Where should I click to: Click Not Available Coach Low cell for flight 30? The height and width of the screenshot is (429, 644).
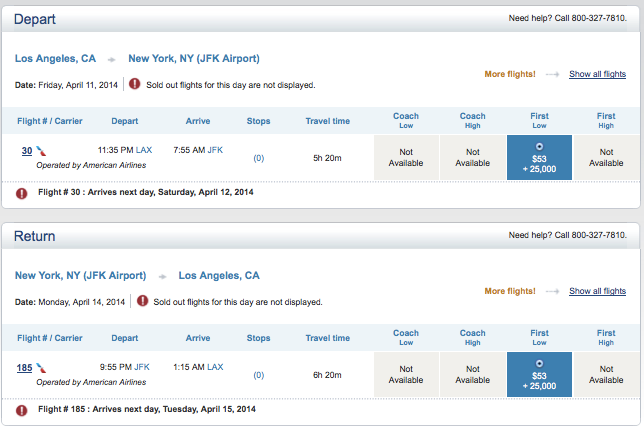coord(406,157)
